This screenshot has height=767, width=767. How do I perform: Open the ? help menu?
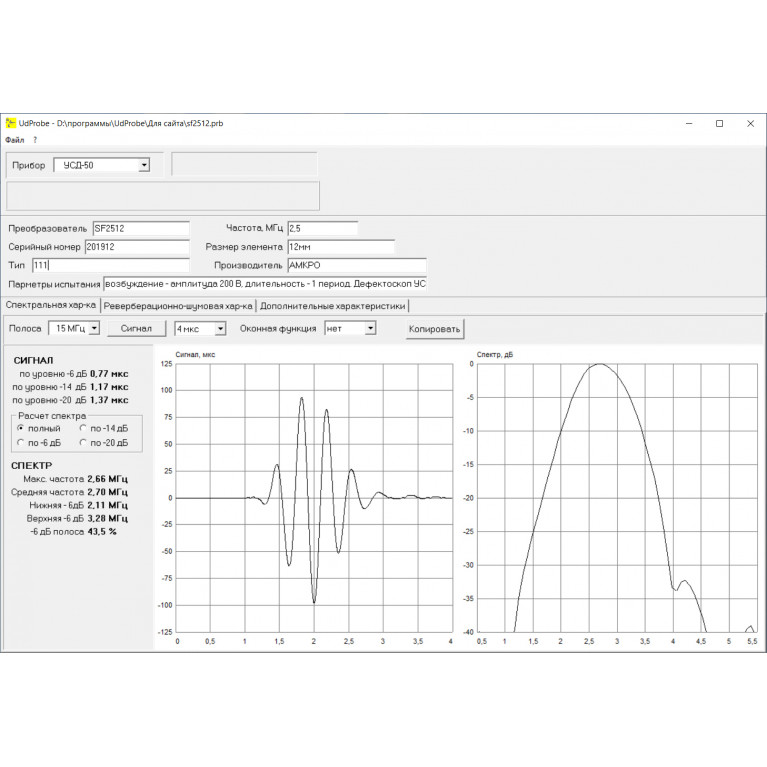pos(35,140)
